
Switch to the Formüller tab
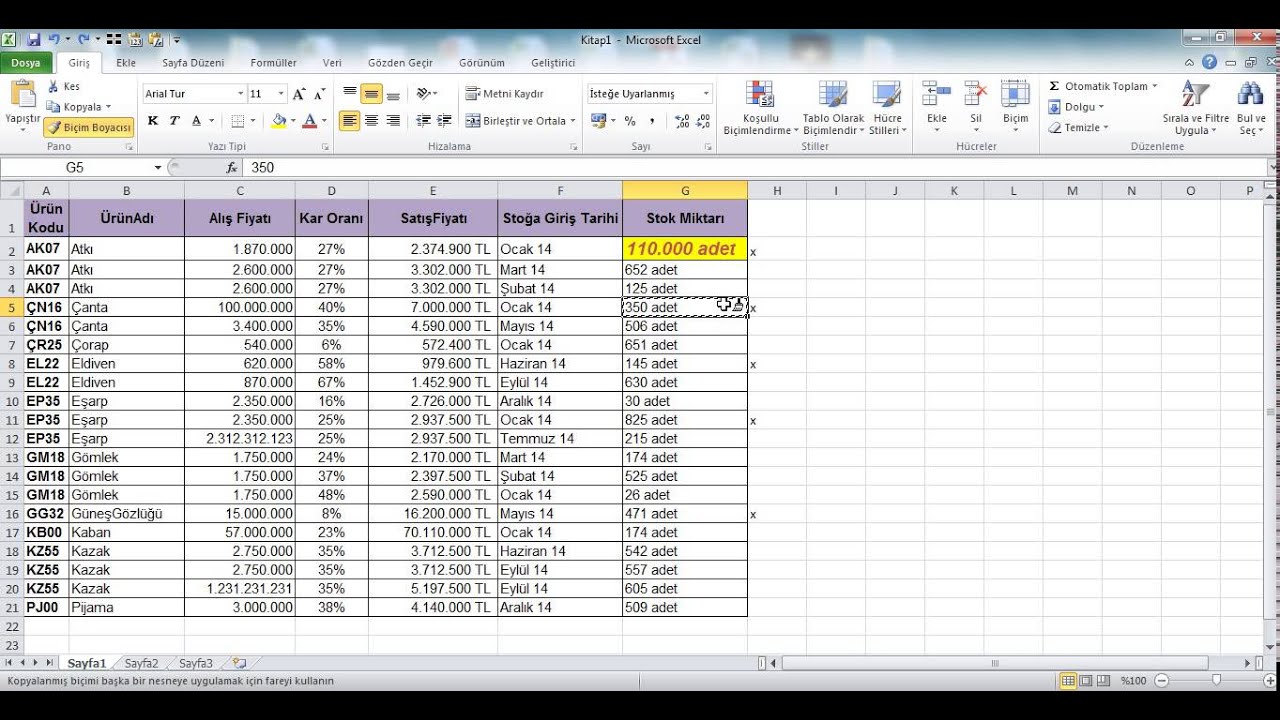point(273,63)
